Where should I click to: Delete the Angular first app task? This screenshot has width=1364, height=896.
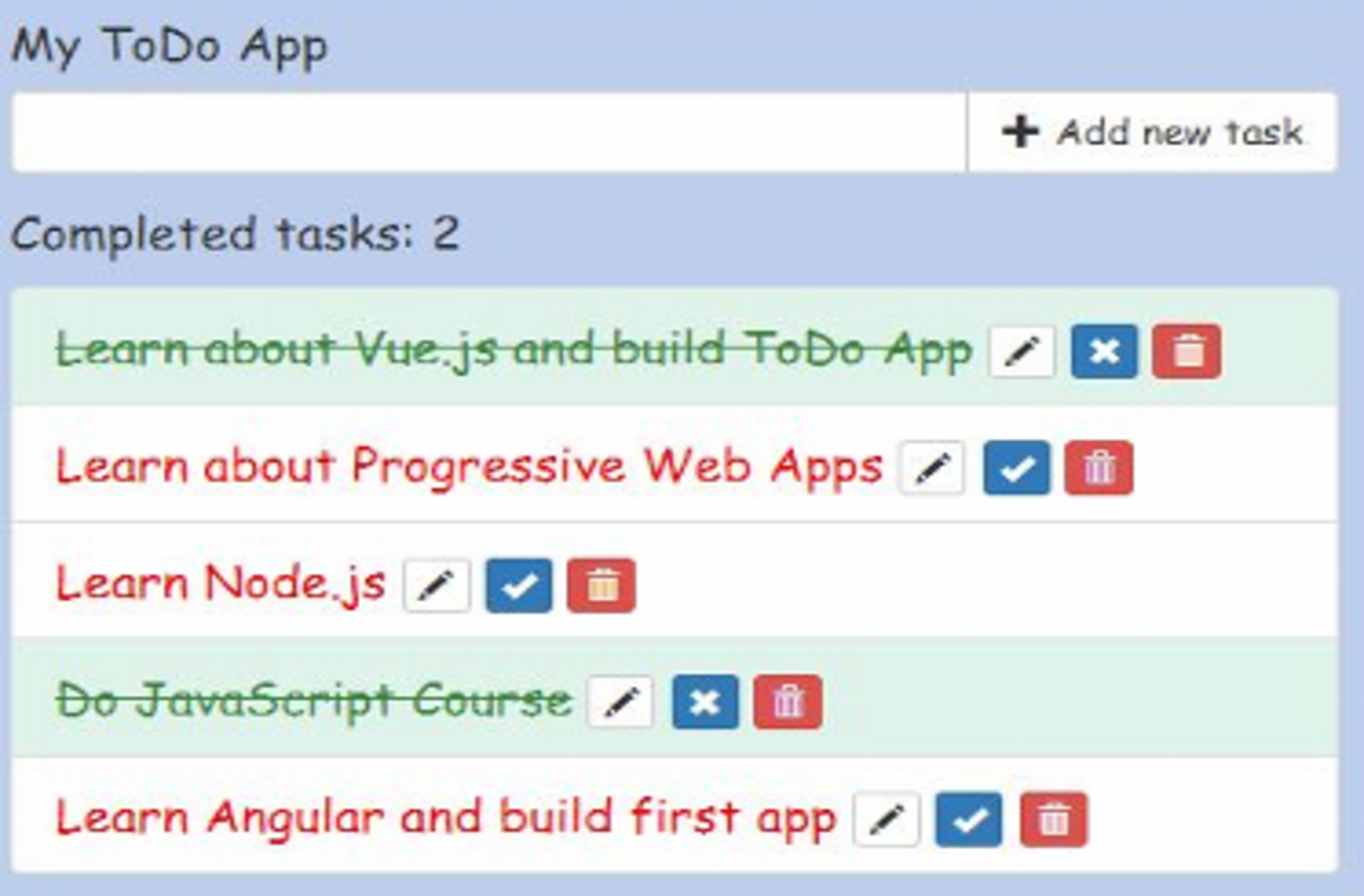pos(1054,819)
